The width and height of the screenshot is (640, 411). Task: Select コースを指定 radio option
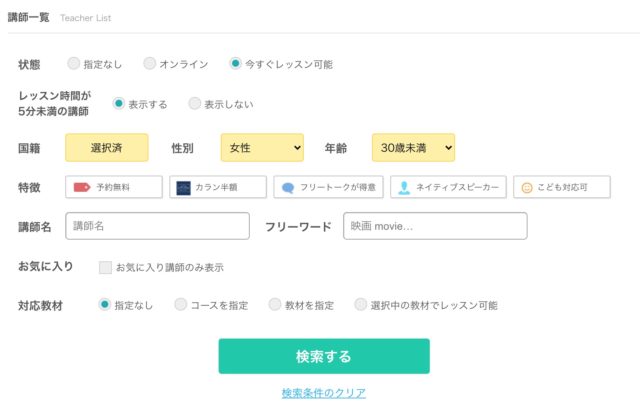coord(180,304)
